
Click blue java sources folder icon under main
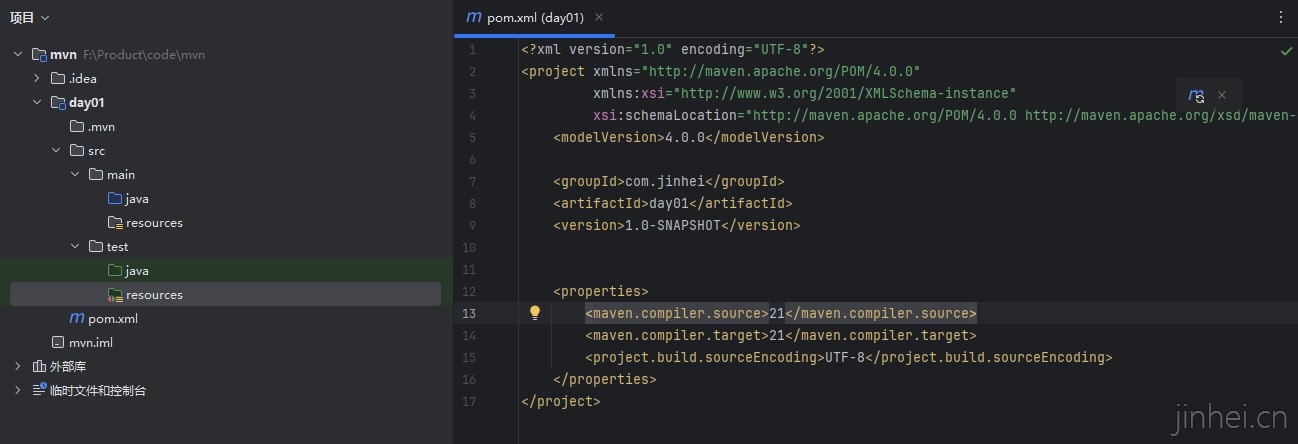point(115,198)
